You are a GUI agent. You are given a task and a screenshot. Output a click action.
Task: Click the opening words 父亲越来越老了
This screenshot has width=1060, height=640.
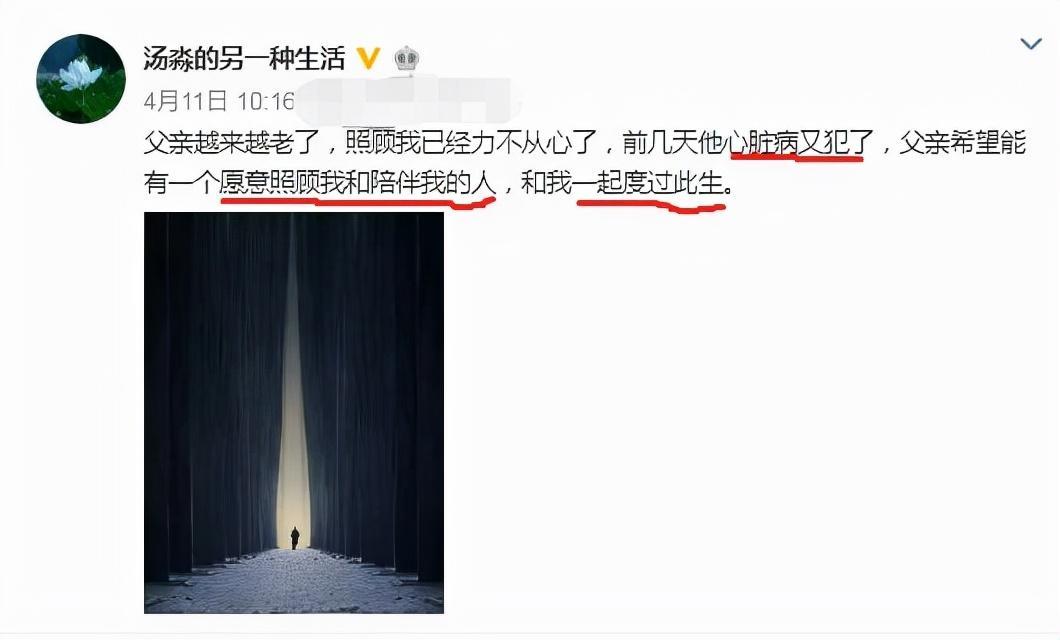(x=231, y=143)
